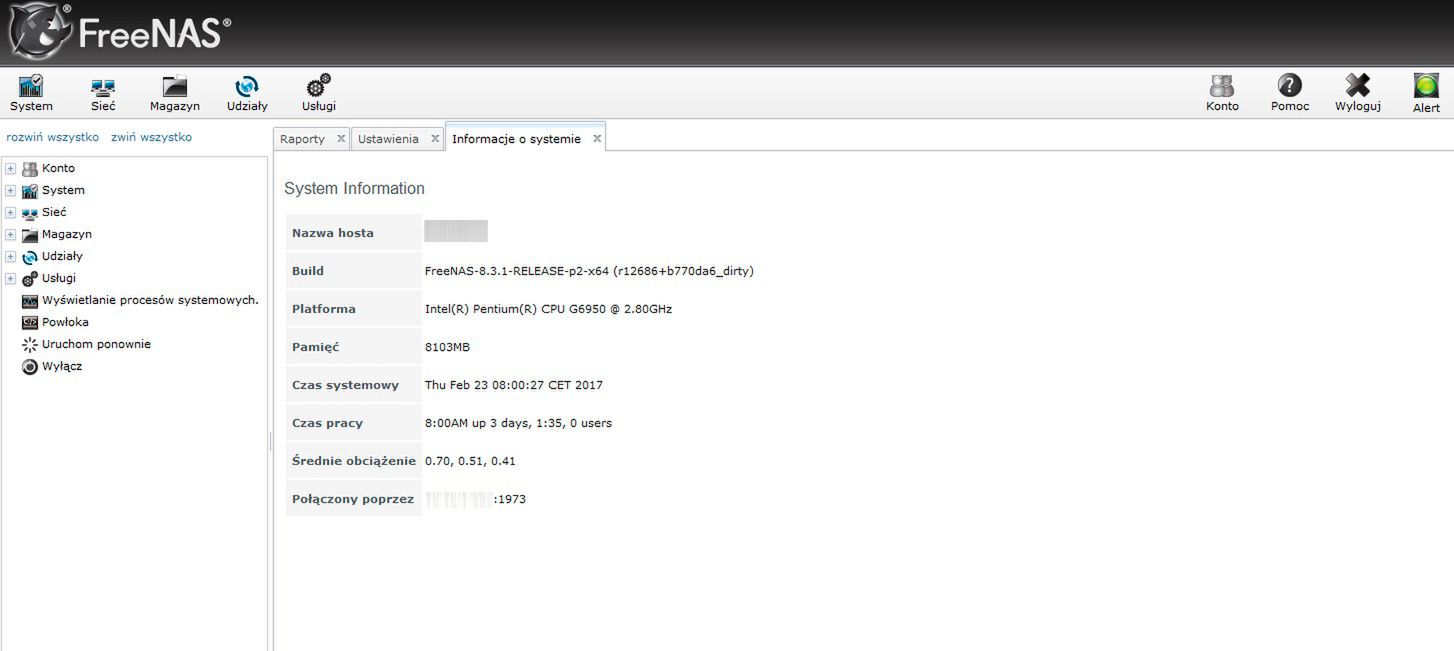Image resolution: width=1454 pixels, height=651 pixels.
Task: Close the Raporty tab
Action: (340, 139)
